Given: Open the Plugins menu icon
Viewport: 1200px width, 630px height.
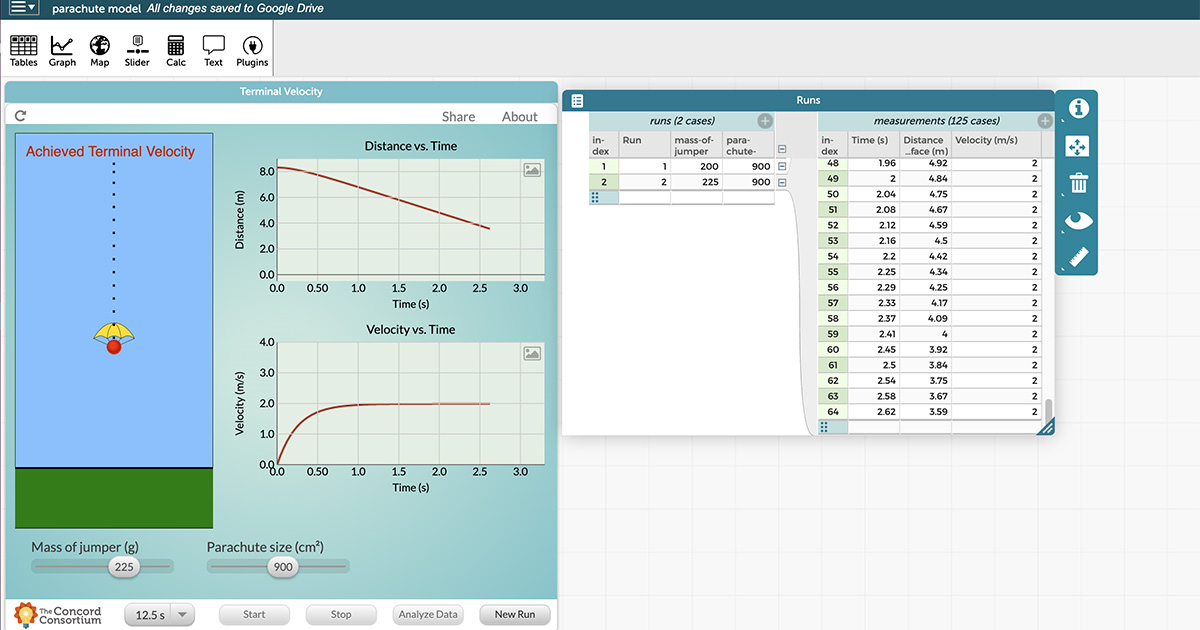Looking at the screenshot, I should (252, 50).
